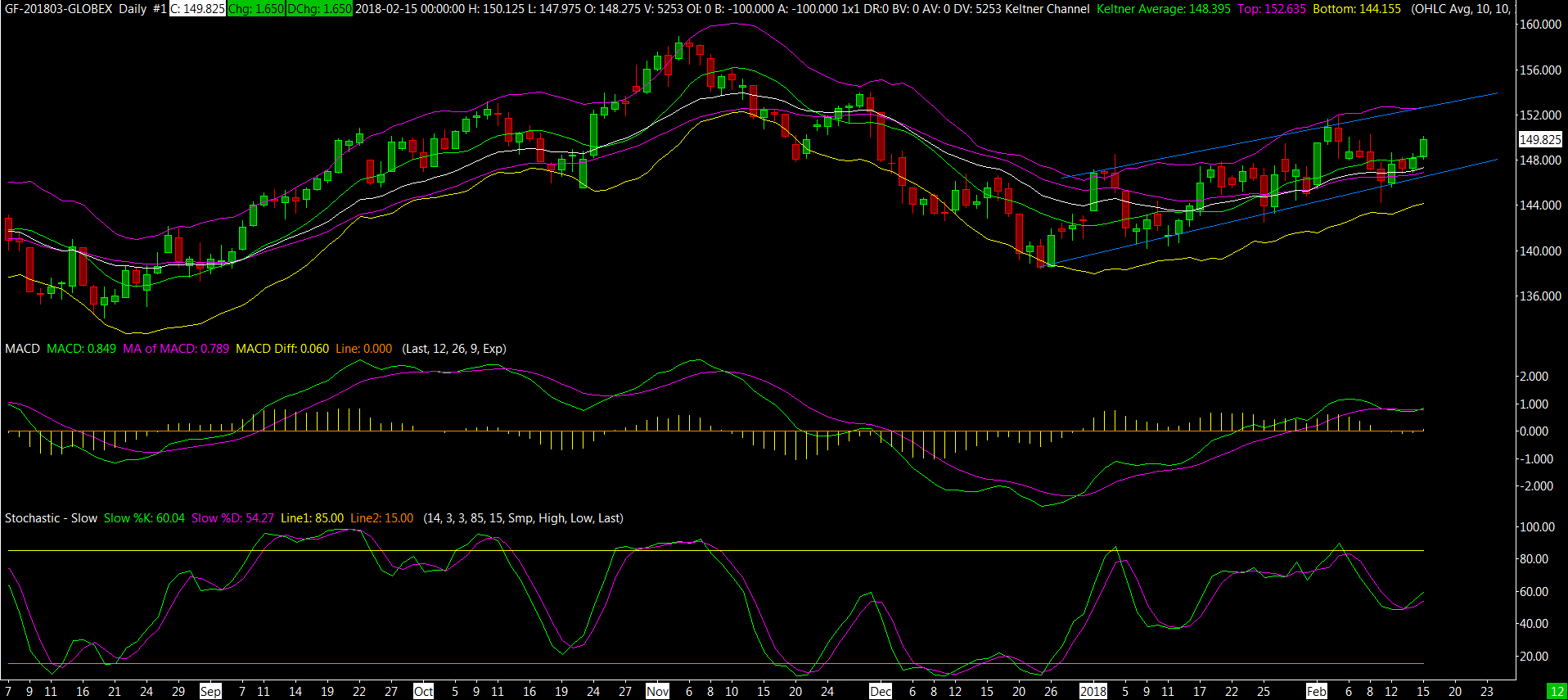Click the (Last, 12, 26, 9, Exp) parameters
Viewport: 1568px width, 700px height.
tap(454, 349)
